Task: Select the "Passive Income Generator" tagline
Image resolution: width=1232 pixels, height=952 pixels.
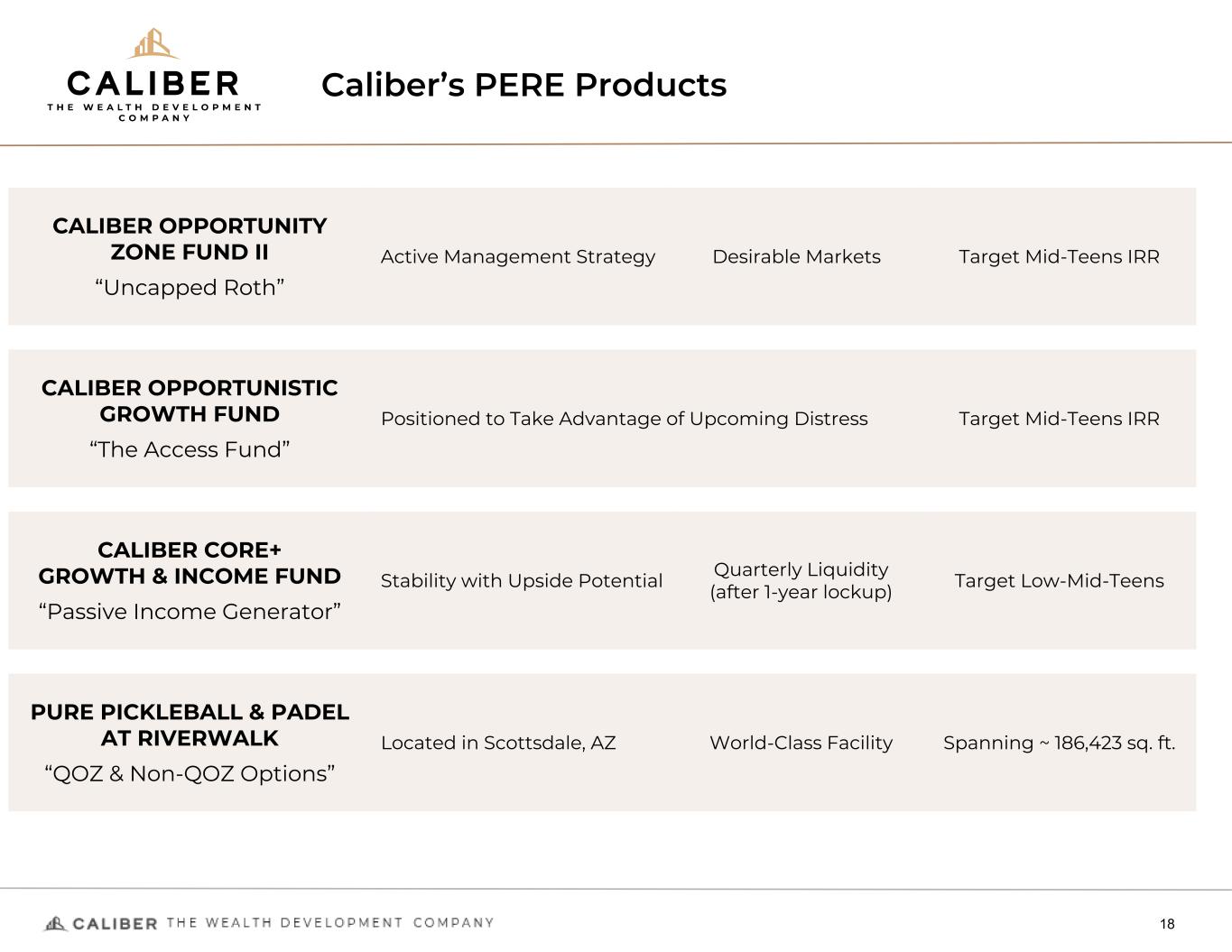Action: coord(190,612)
